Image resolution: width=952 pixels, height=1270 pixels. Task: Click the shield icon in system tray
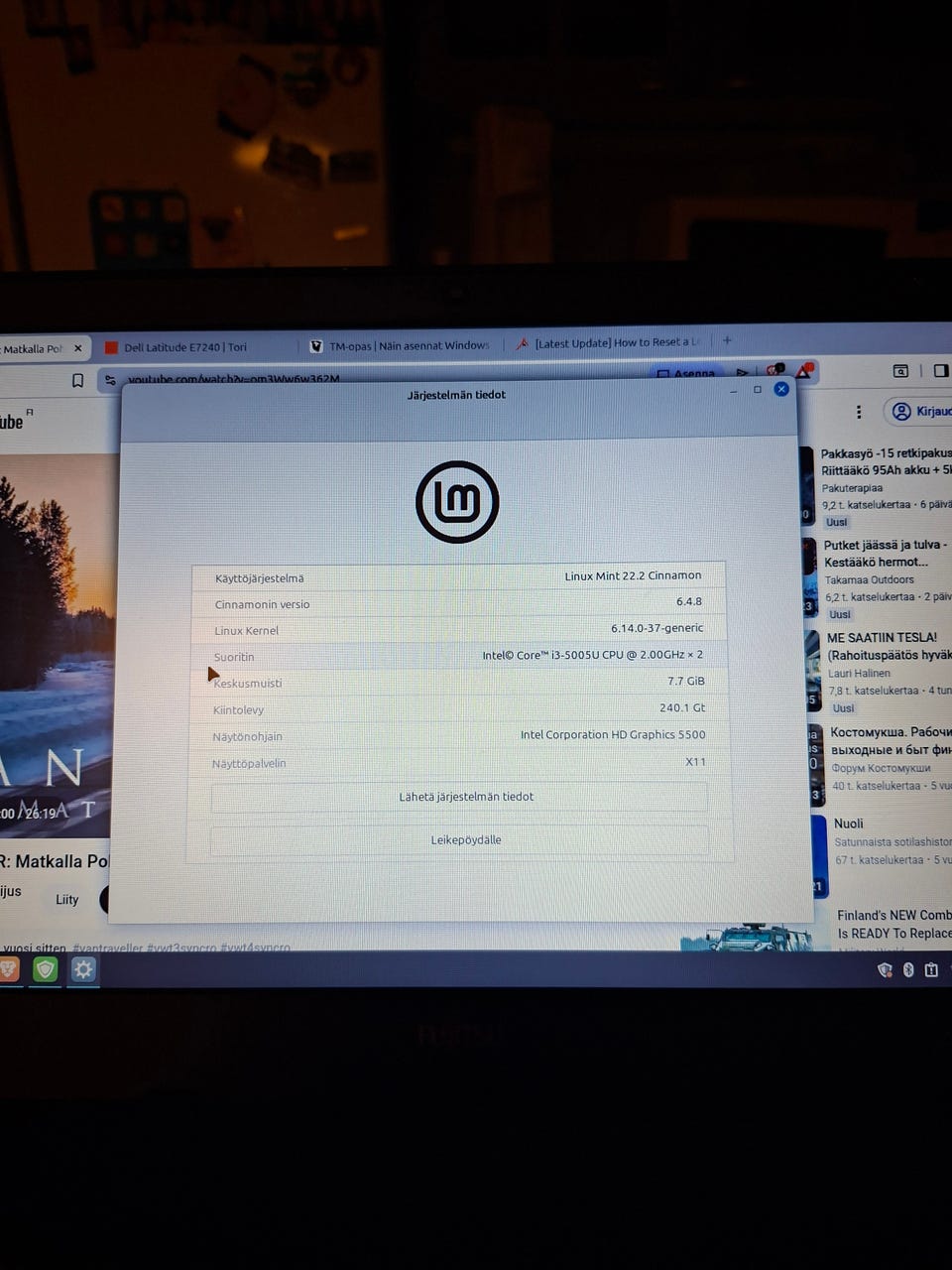click(885, 969)
